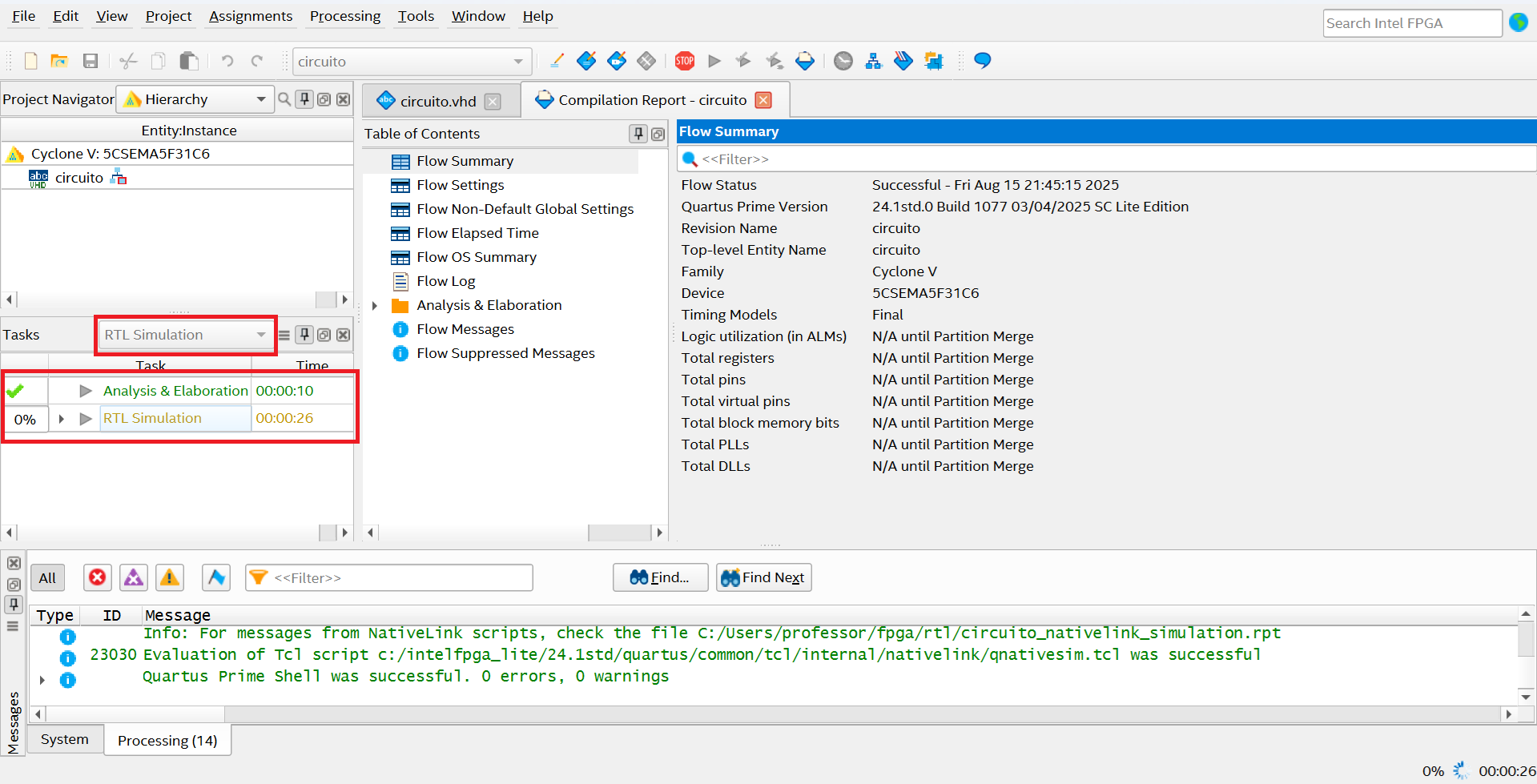Open the Processing menu

click(344, 16)
